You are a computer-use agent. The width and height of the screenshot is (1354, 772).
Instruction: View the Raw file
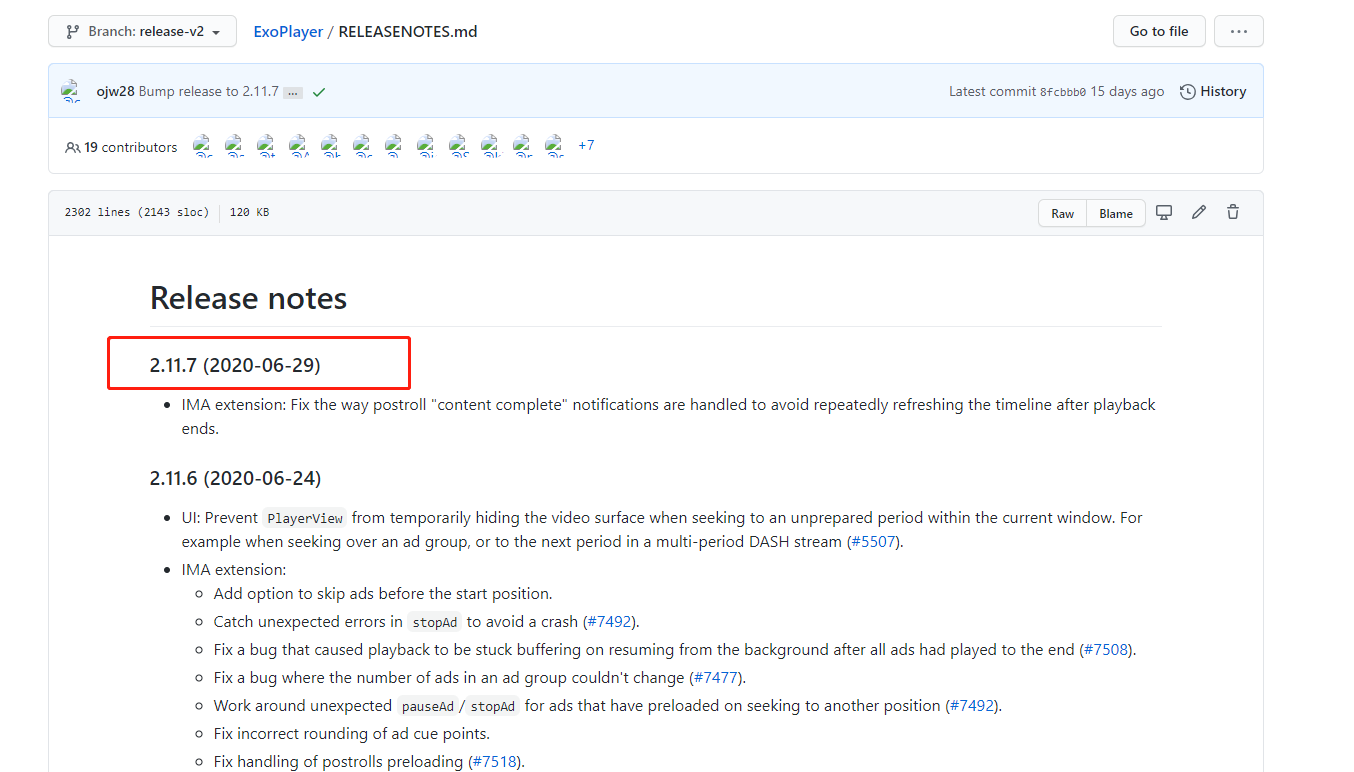(1062, 213)
